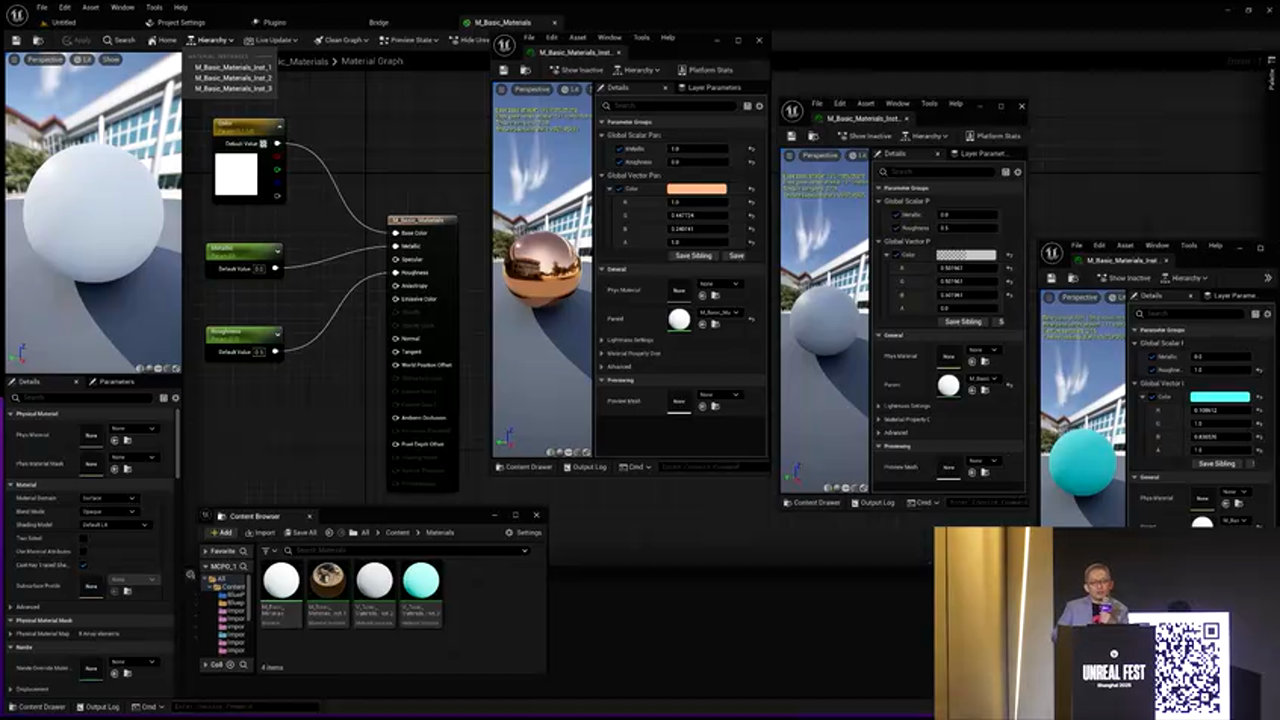Click Save Sibling in the copper material window
The height and width of the screenshot is (720, 1280).
coord(693,255)
